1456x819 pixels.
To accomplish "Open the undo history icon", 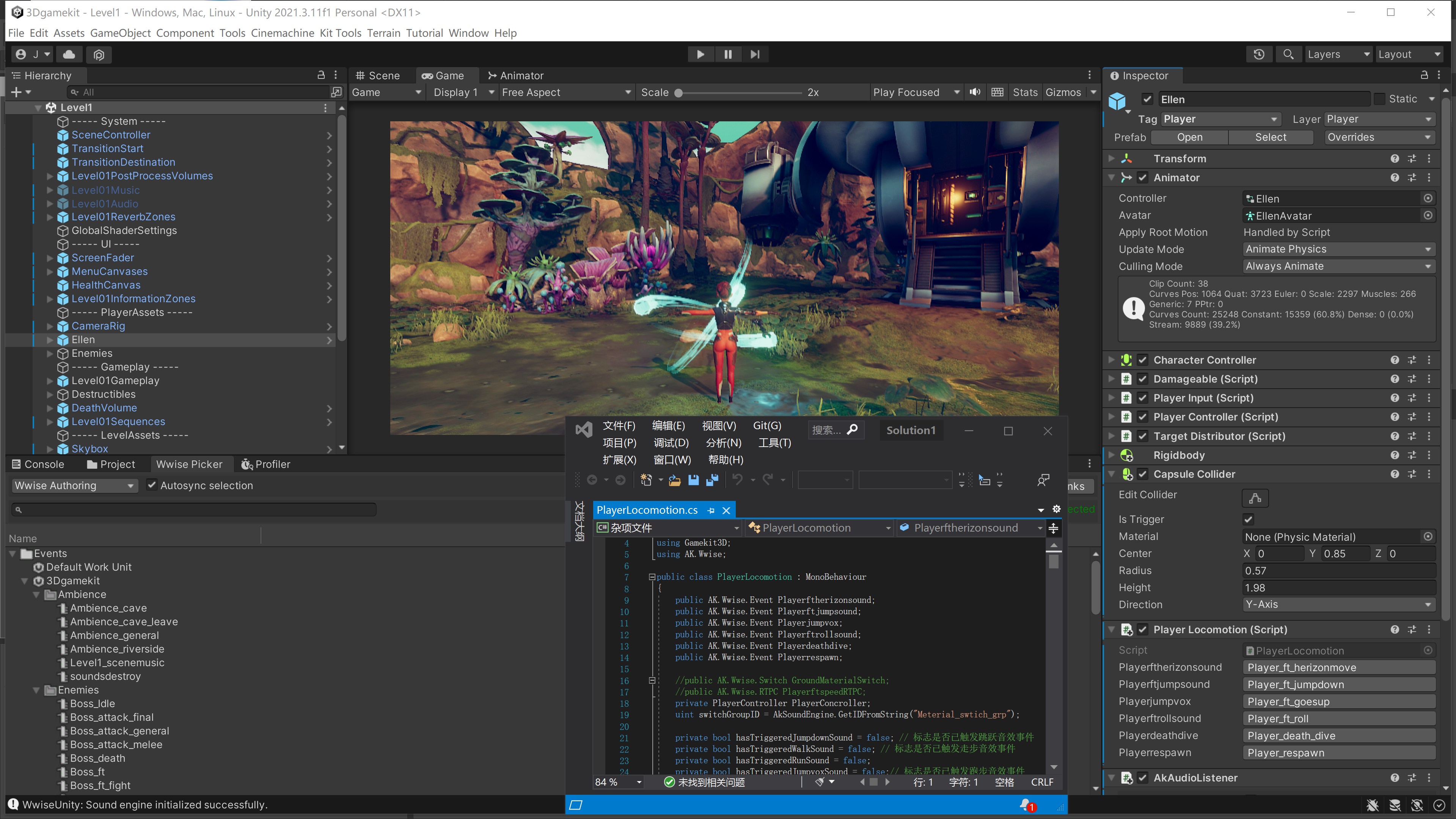I will click(1259, 54).
